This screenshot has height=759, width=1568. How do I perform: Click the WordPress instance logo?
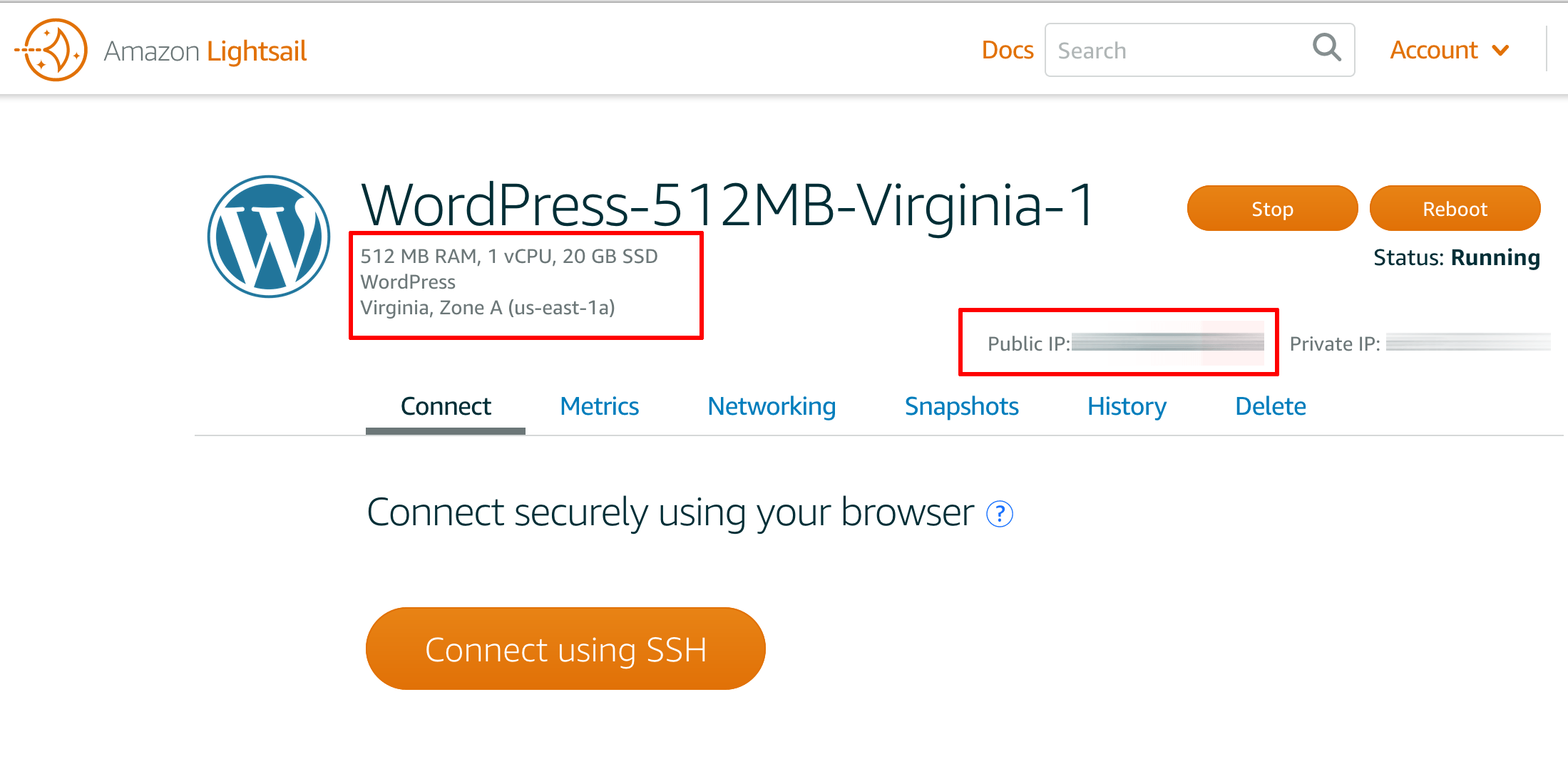tap(269, 236)
